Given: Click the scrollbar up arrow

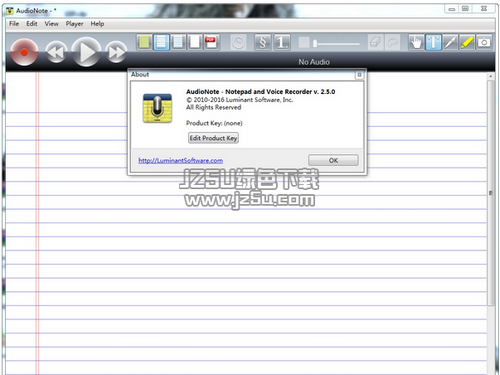Looking at the screenshot, I should click(x=491, y=76).
